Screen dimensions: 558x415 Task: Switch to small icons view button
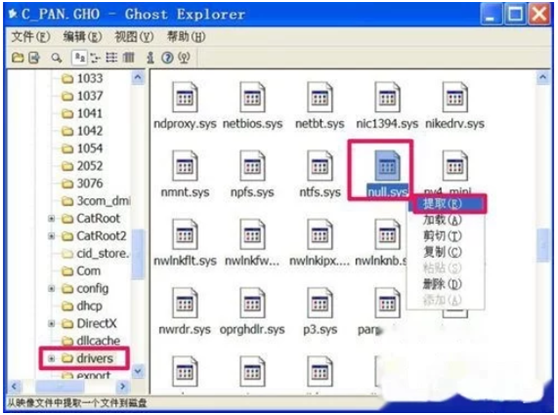pos(95,58)
